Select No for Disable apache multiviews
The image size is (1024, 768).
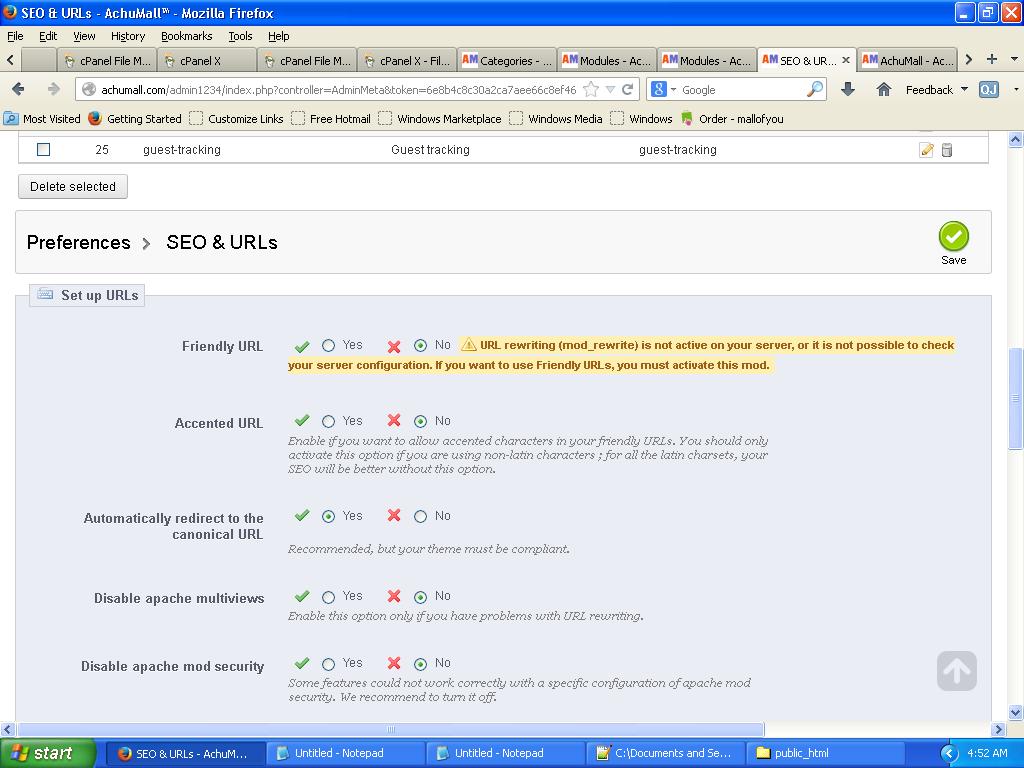(x=421, y=597)
